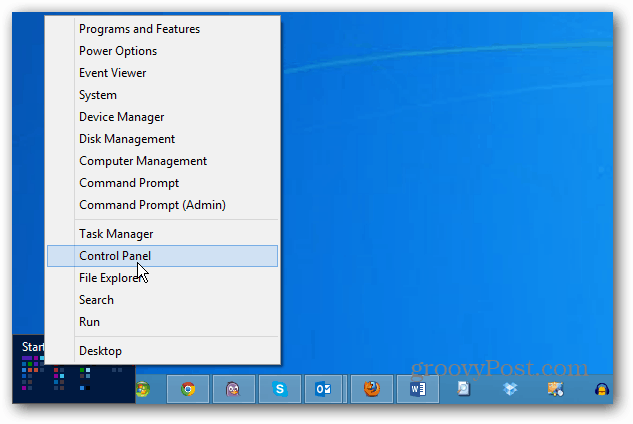Launch Event Viewer

tap(162, 73)
